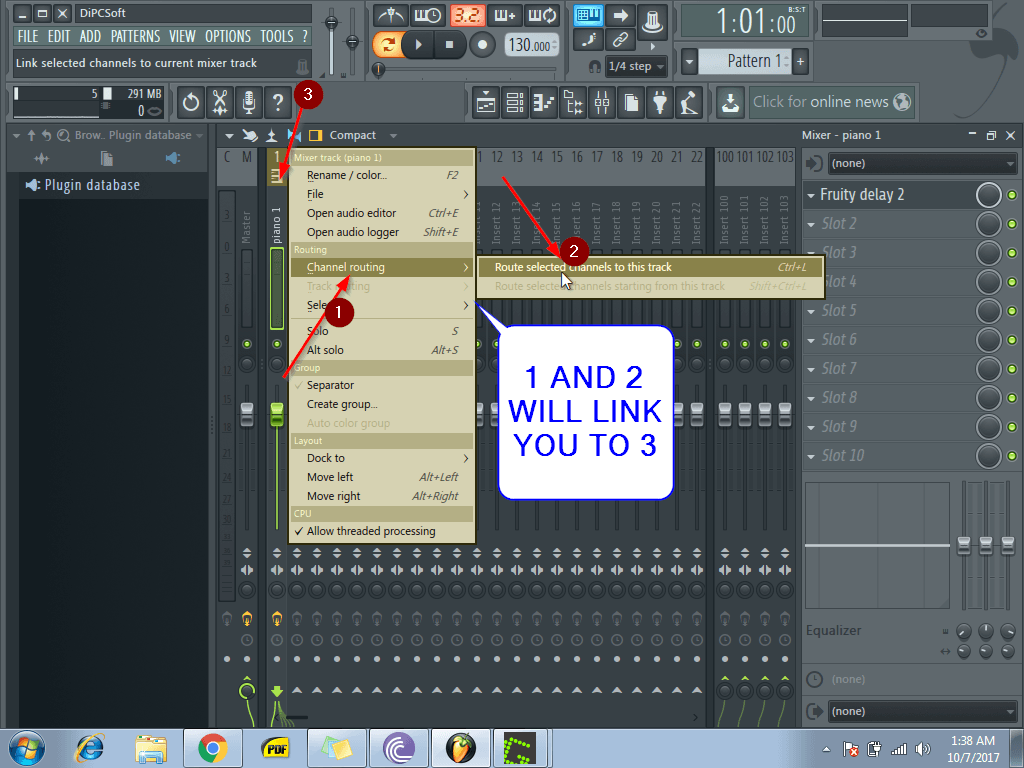Click the Windows Start button
The image size is (1024, 768).
(27, 748)
